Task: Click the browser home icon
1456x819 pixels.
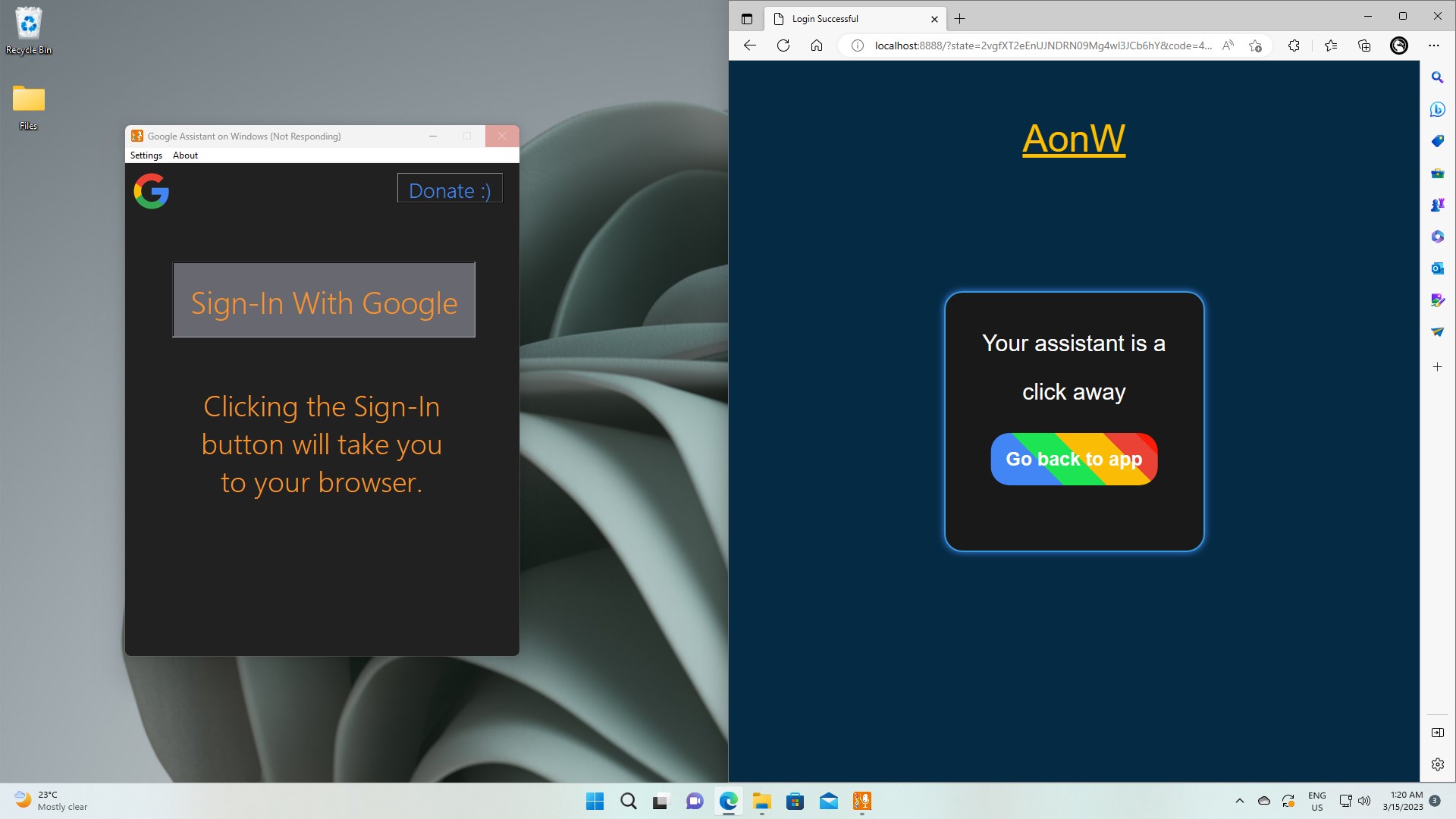Action: coord(817,45)
